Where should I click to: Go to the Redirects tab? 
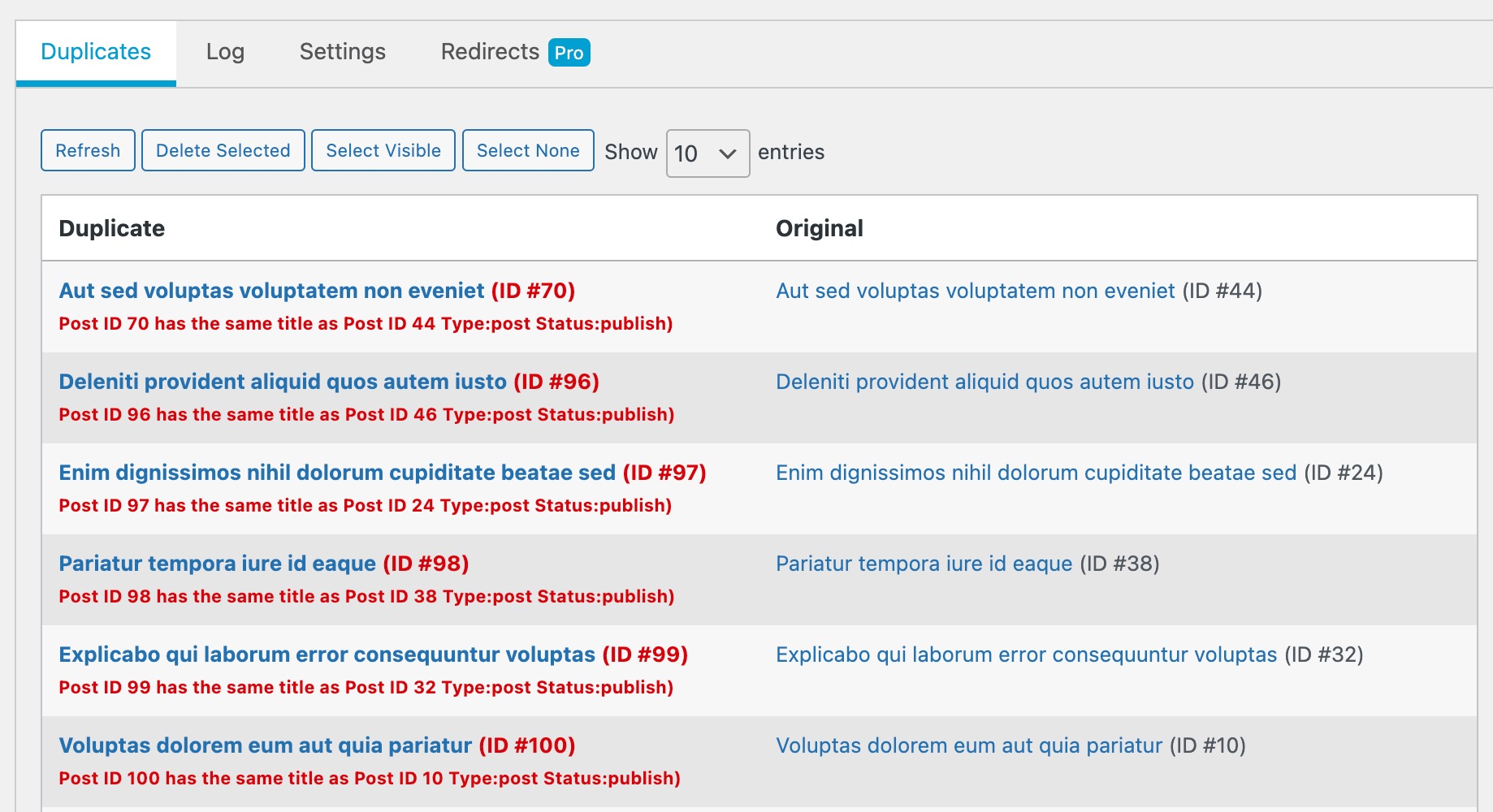point(490,52)
